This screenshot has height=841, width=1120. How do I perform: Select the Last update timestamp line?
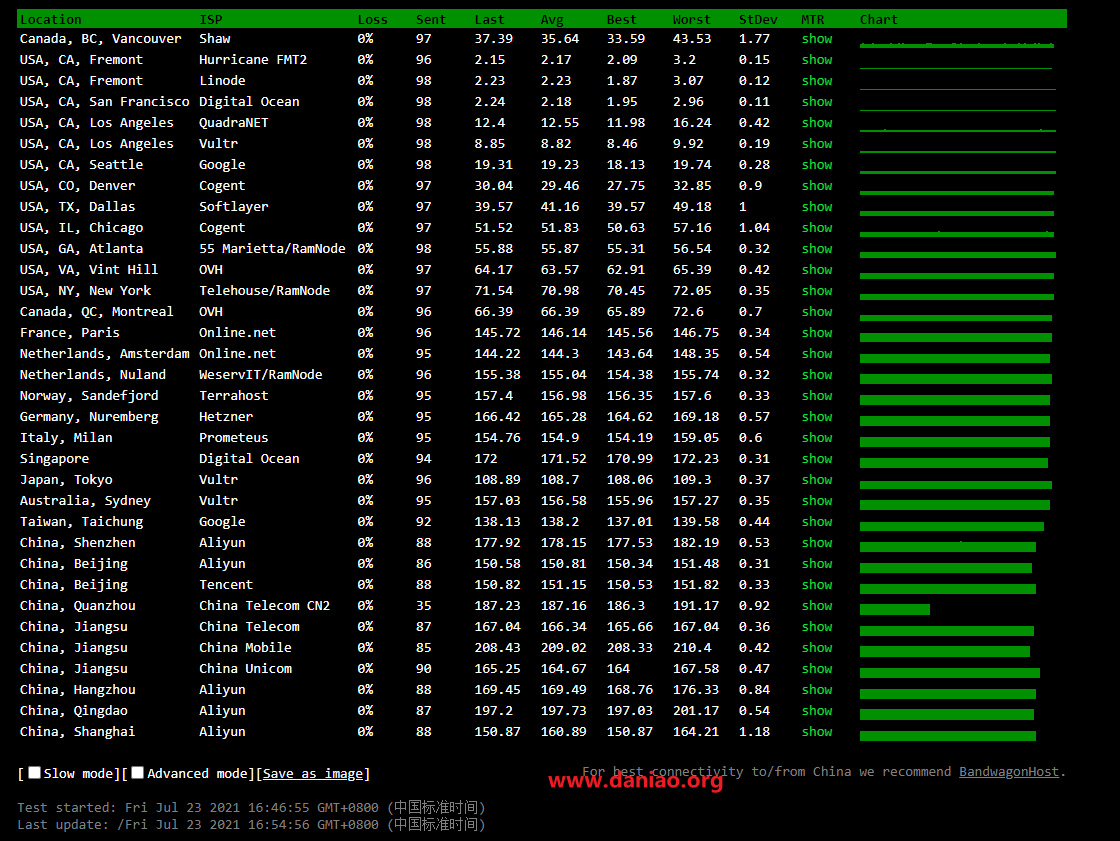[251, 825]
